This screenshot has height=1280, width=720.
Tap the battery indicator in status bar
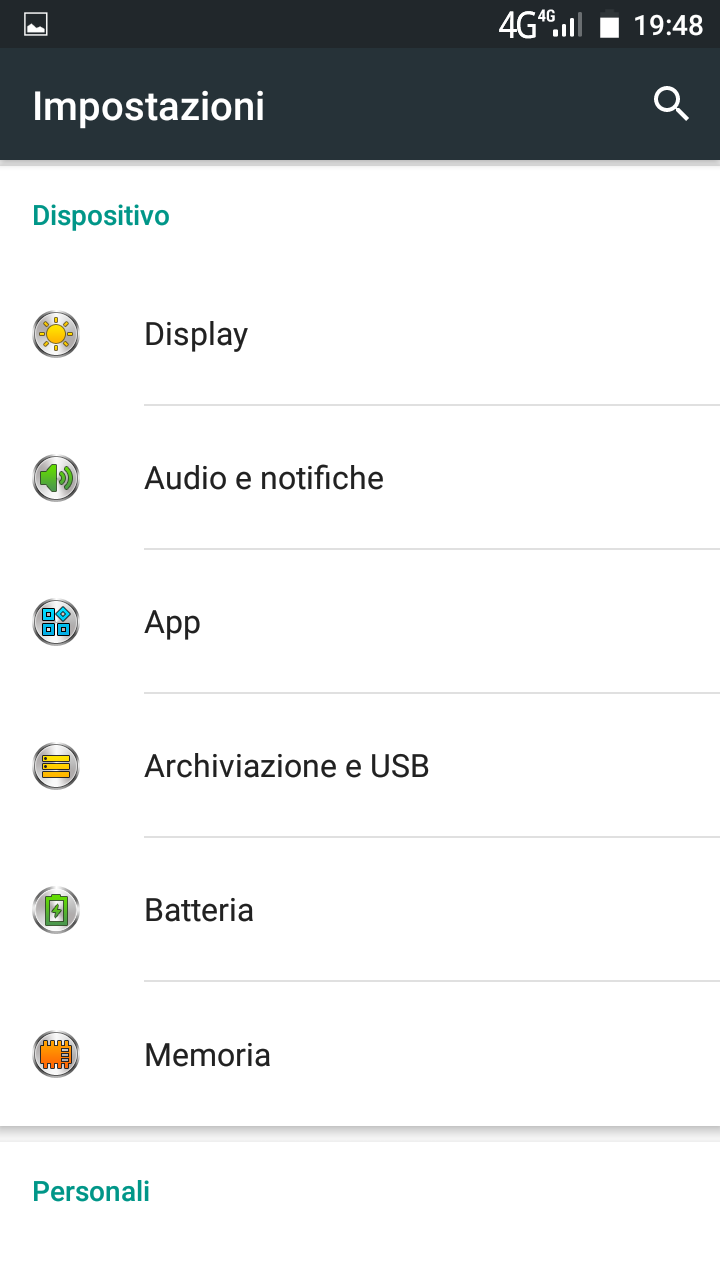609,25
